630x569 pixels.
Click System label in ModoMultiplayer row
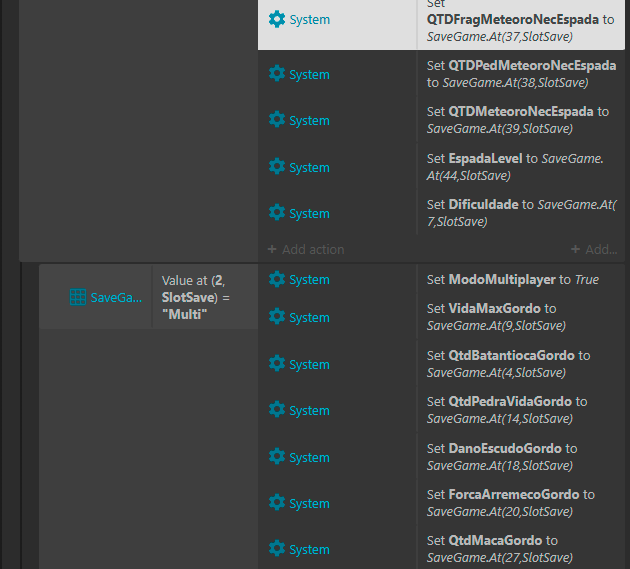pyautogui.click(x=309, y=279)
